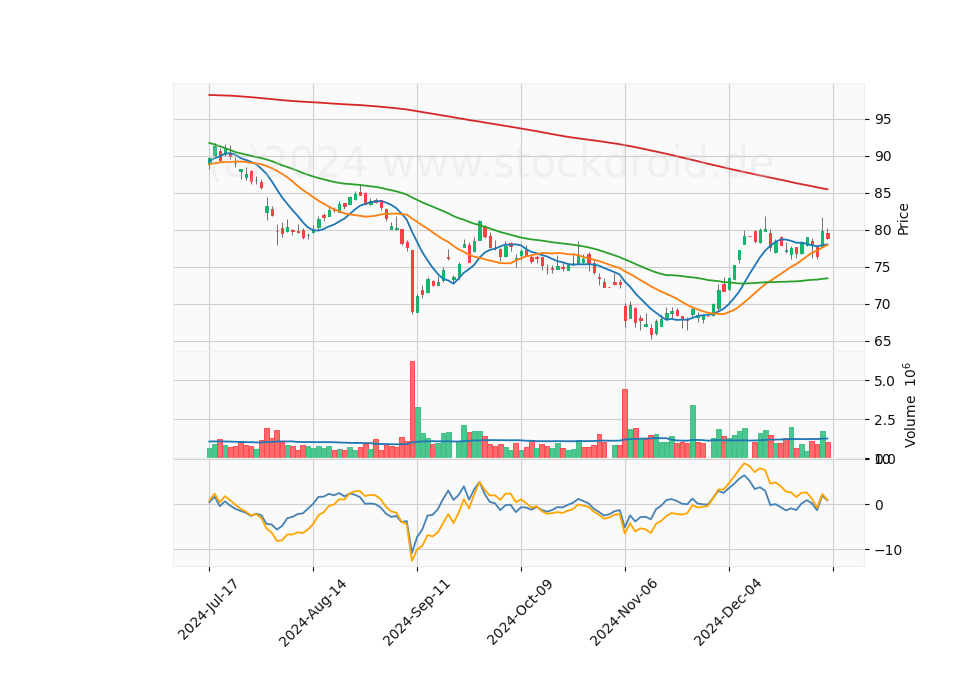Click the "−10" indicator tick label
The image size is (960, 690).
click(x=888, y=550)
